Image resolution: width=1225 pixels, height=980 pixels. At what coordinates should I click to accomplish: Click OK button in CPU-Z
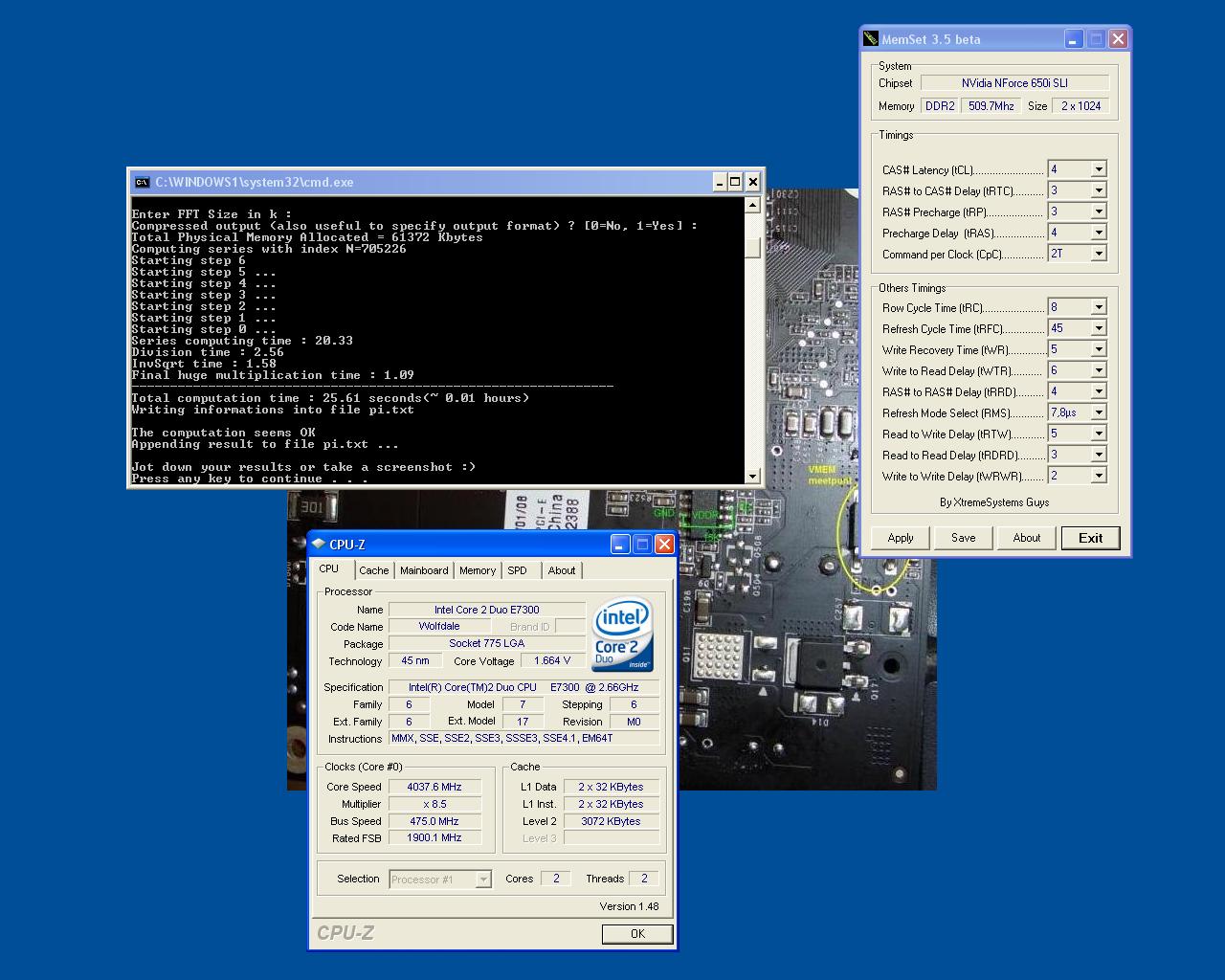pos(637,934)
